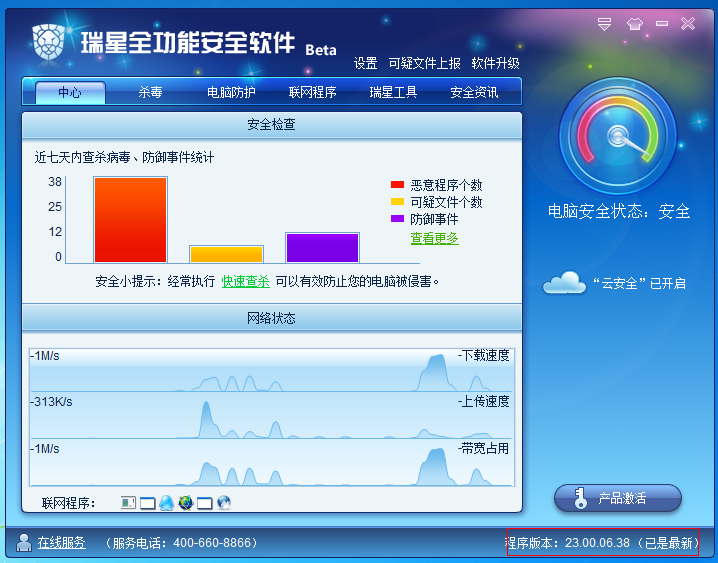Click the 38 value on the chart axis

(55, 182)
